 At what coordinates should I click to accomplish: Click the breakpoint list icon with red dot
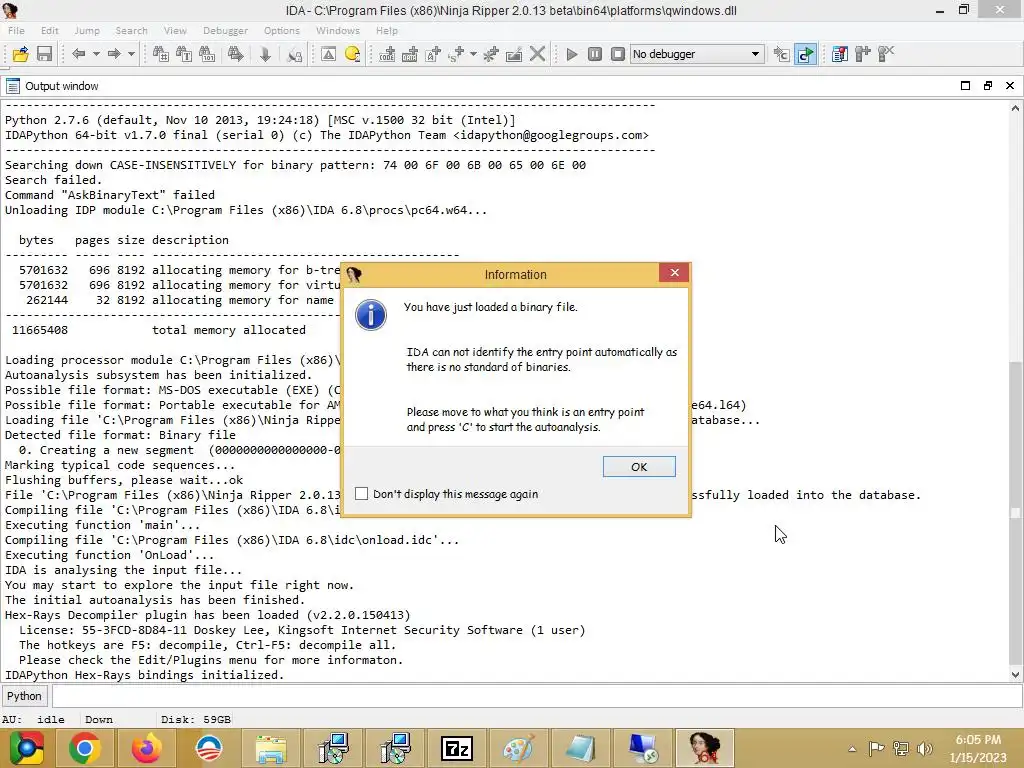point(840,54)
